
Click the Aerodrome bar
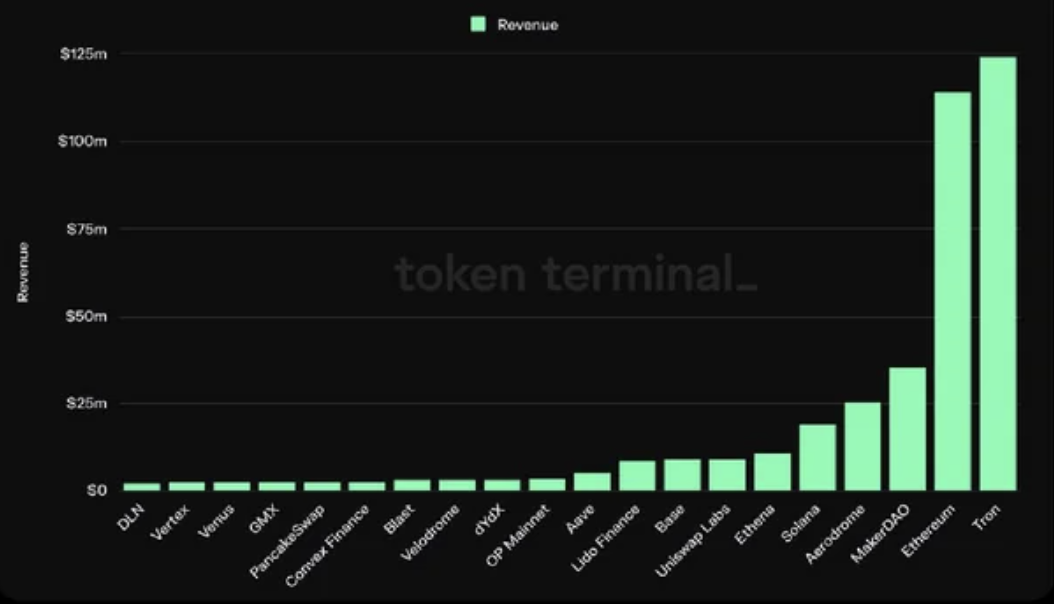pos(862,446)
